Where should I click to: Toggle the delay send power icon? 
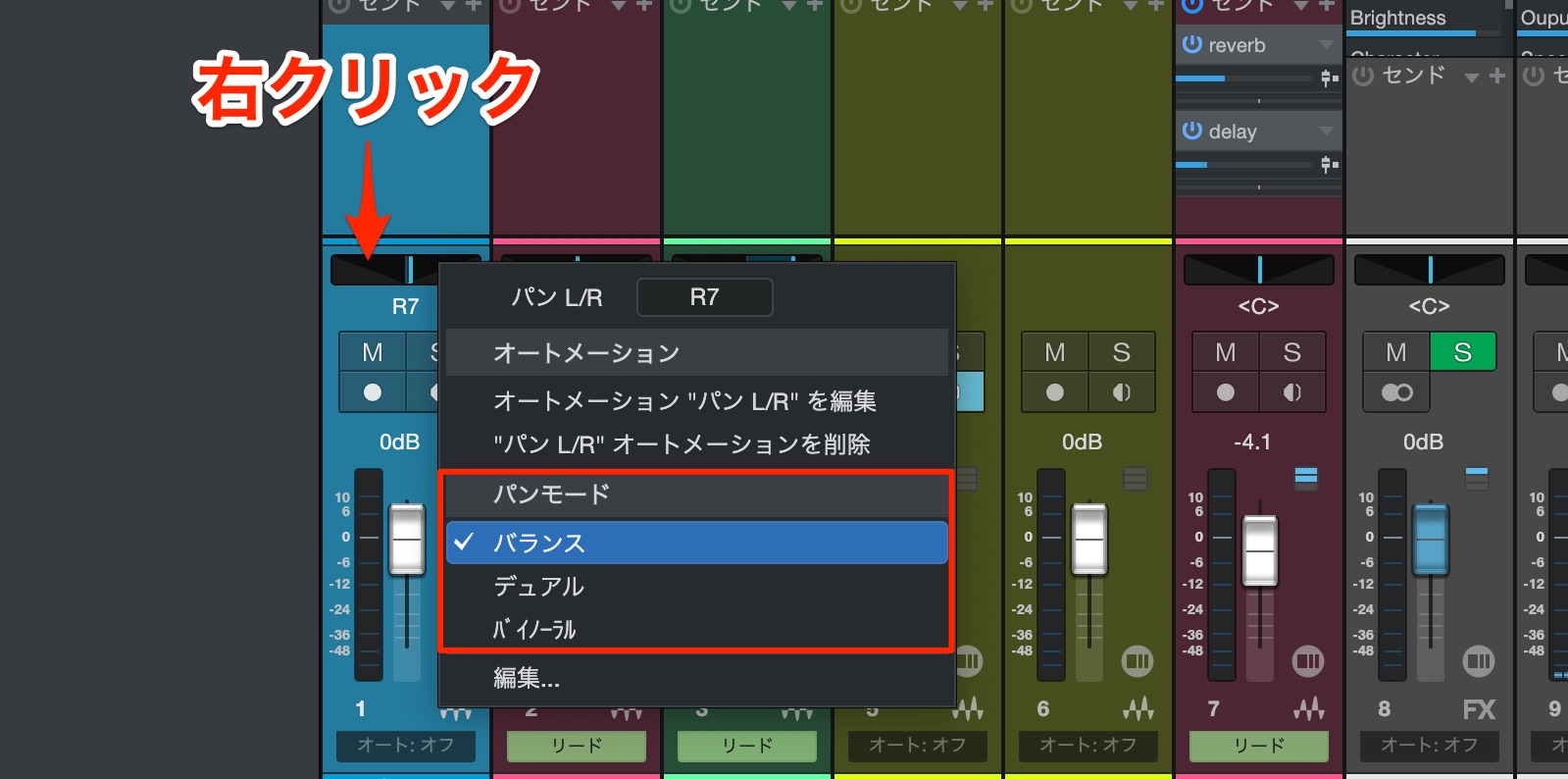coord(1192,130)
